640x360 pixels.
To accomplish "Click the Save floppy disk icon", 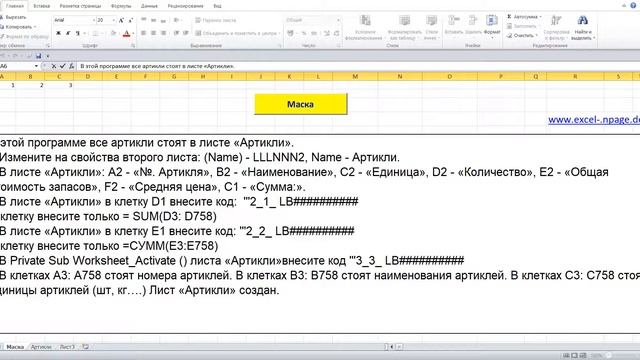I will pyautogui.click(x=38, y=56).
